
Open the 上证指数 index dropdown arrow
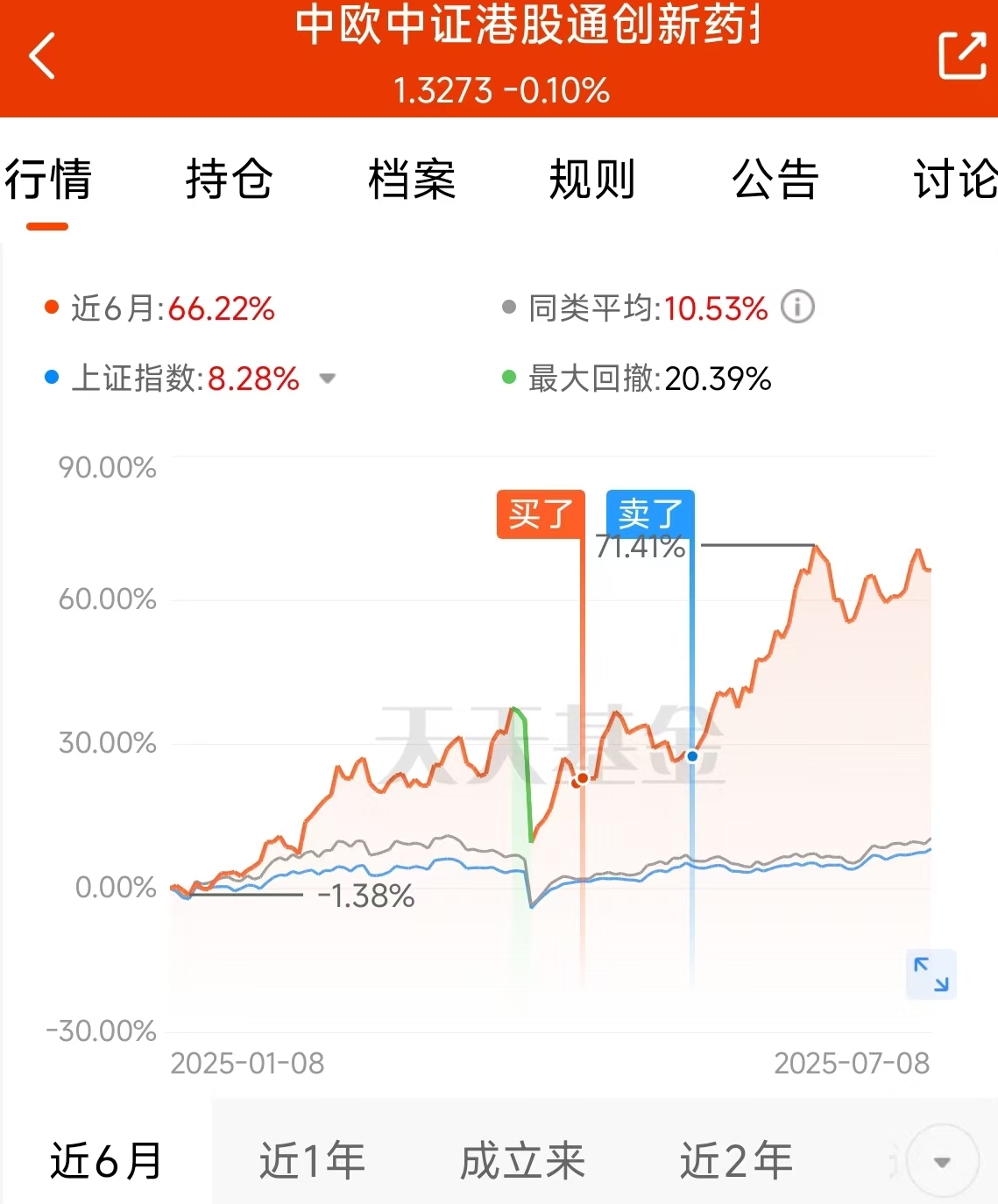[328, 379]
